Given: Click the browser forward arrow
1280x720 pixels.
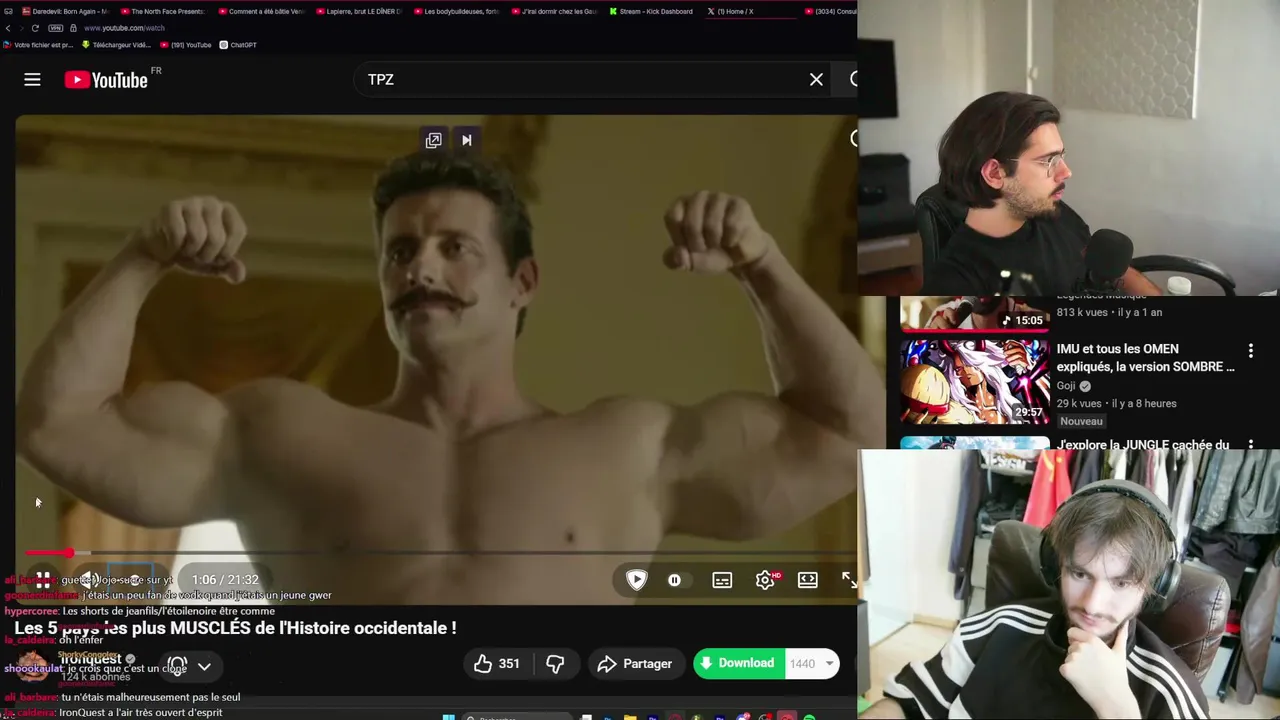Looking at the screenshot, I should point(21,28).
